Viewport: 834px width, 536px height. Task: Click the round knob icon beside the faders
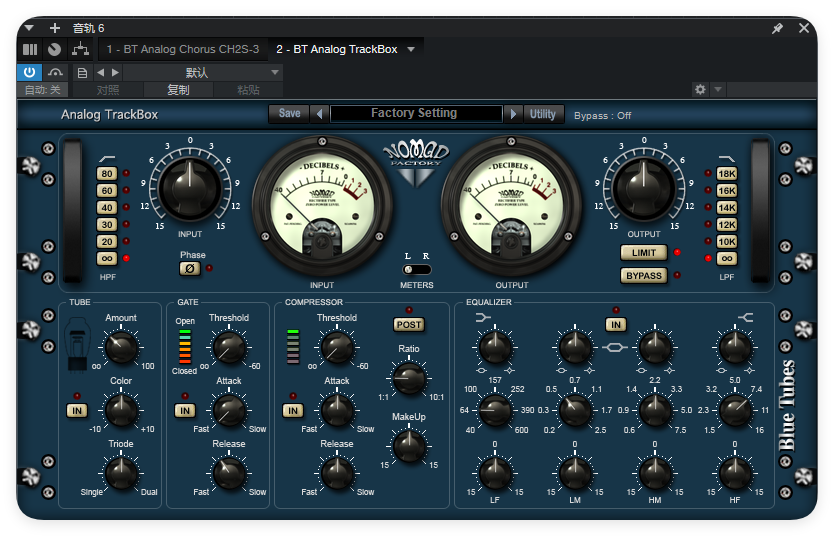[54, 49]
